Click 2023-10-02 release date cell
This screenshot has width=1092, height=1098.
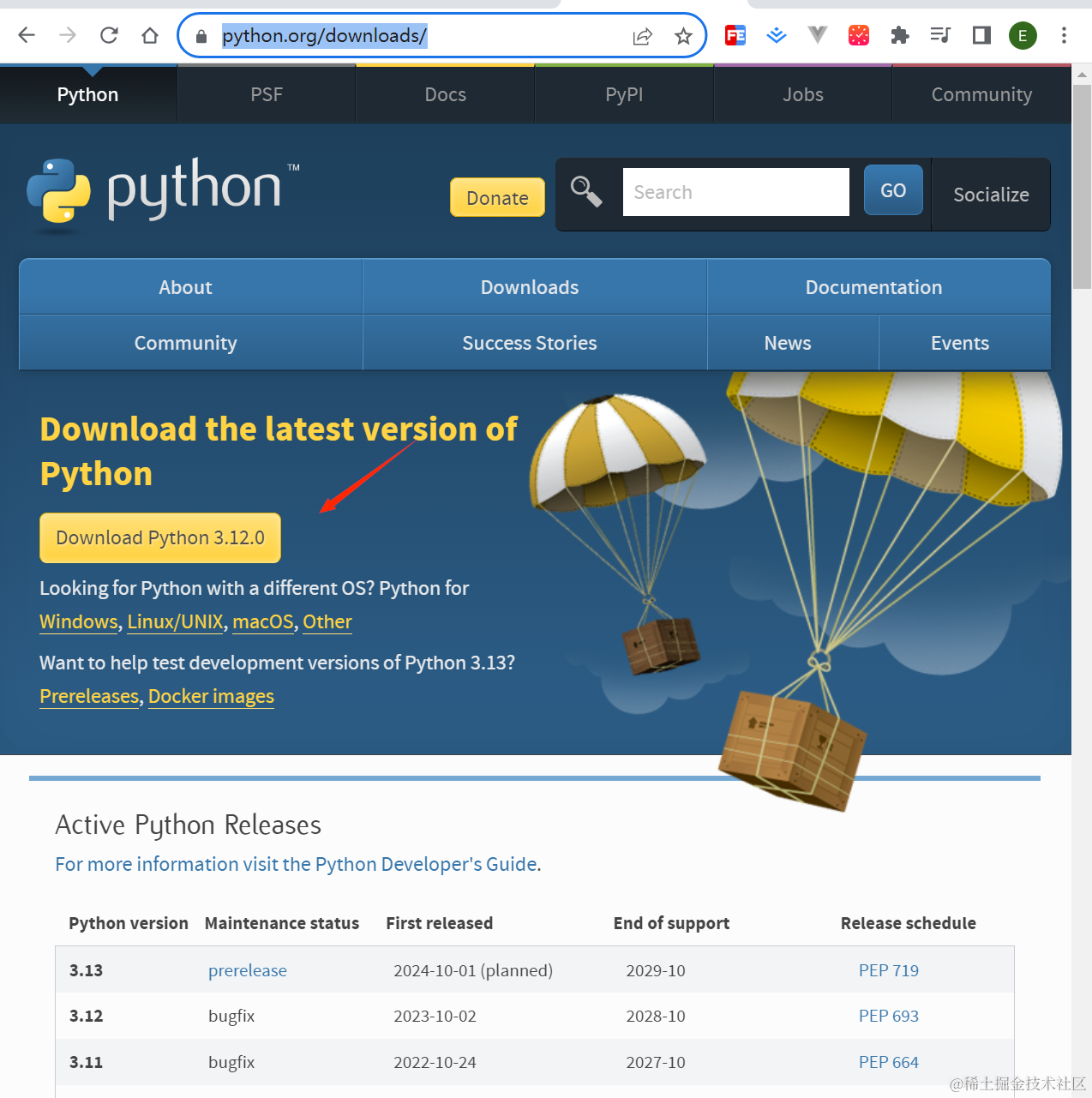click(435, 1016)
